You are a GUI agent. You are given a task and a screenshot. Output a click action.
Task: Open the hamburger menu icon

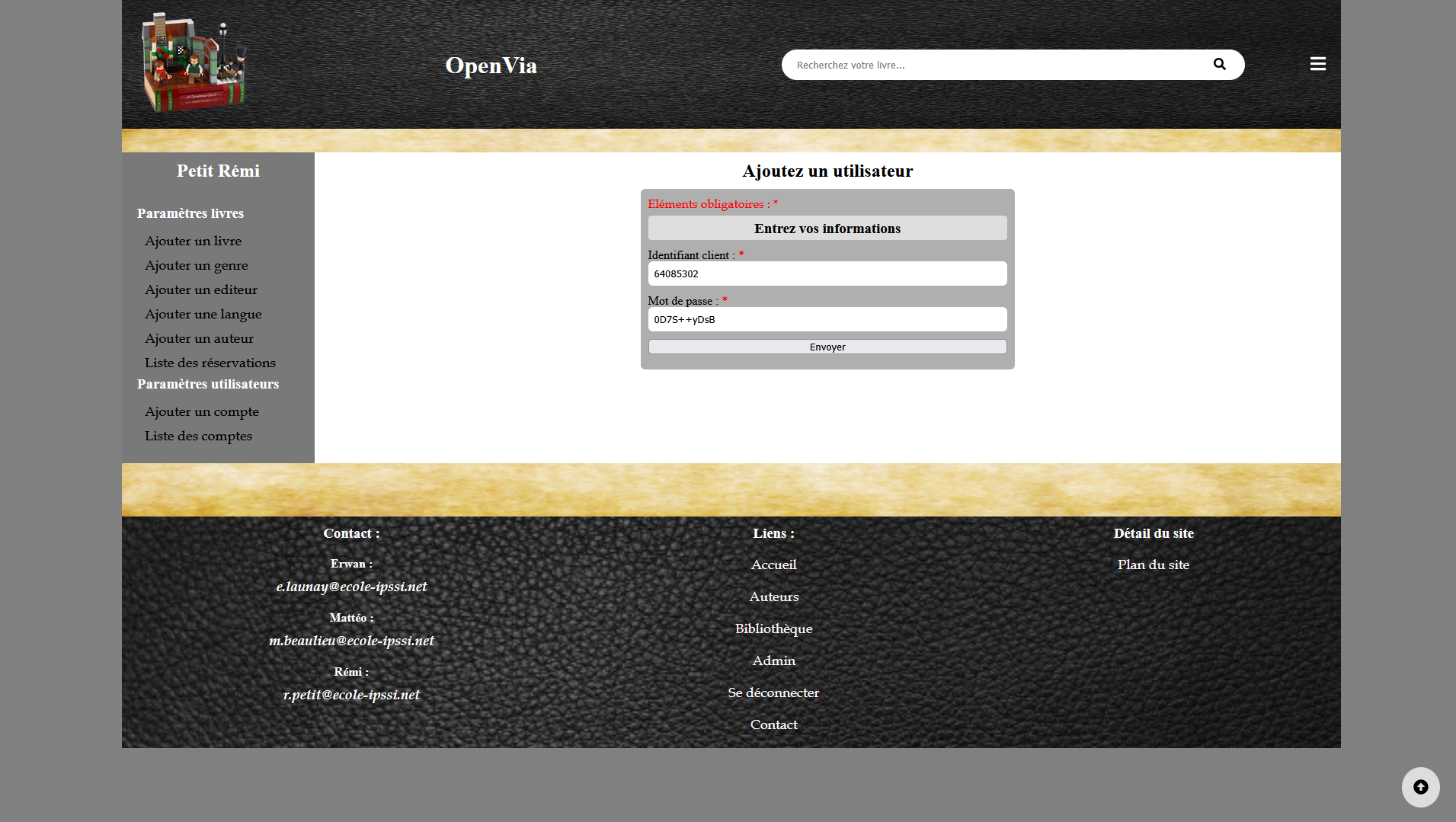click(1317, 64)
